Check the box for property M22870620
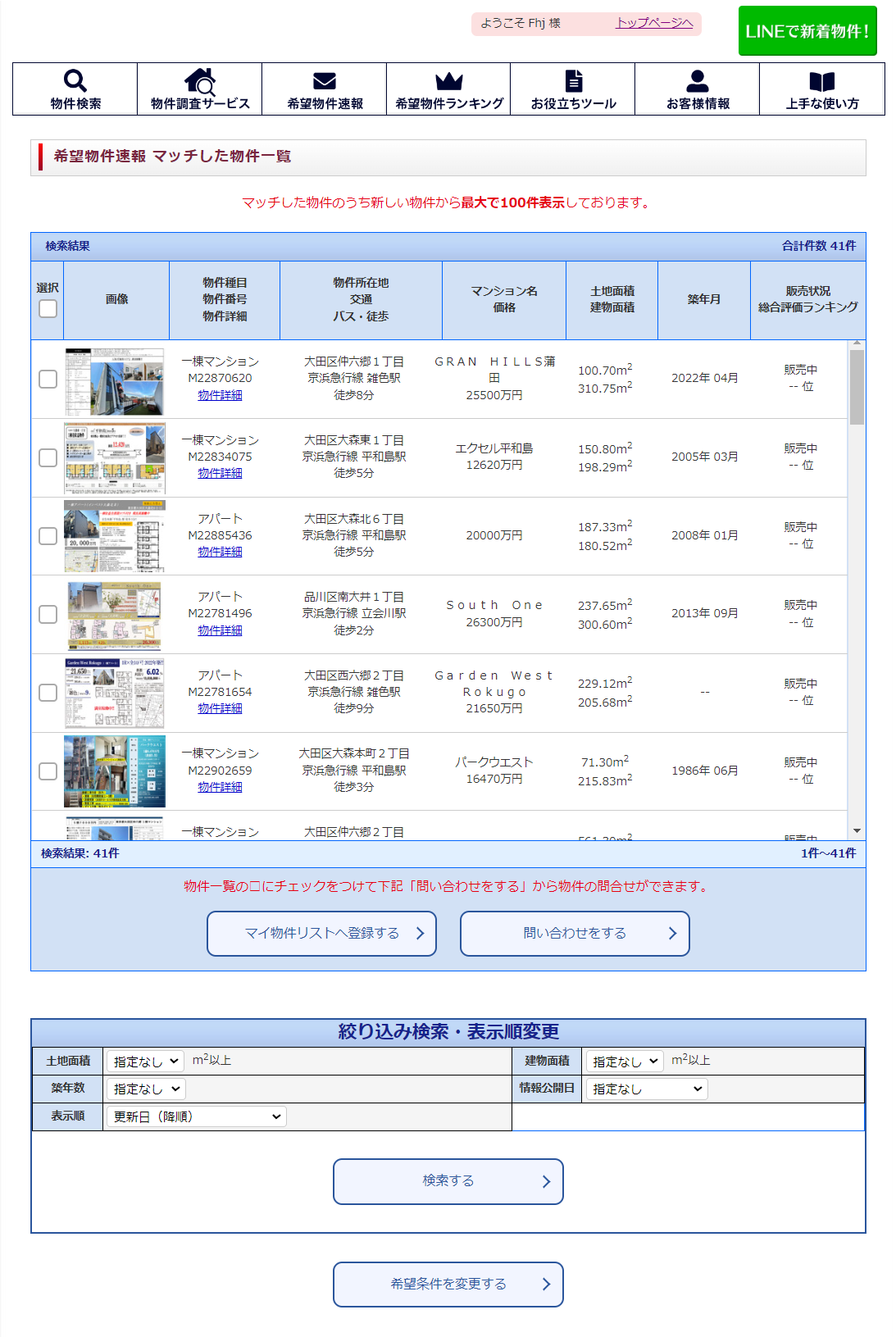This screenshot has width=896, height=1337. tap(48, 379)
